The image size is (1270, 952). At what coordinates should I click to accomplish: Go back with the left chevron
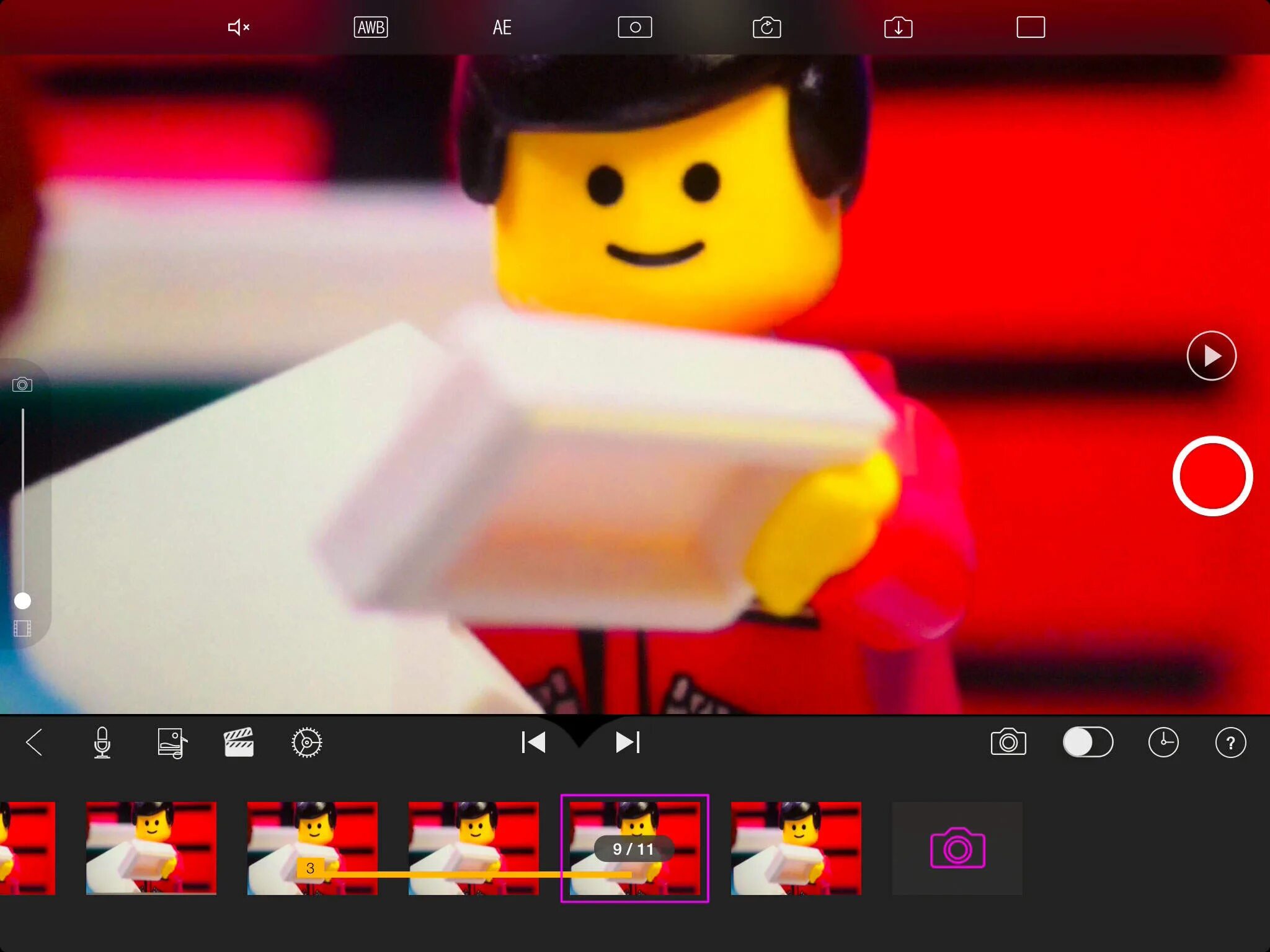pos(35,743)
